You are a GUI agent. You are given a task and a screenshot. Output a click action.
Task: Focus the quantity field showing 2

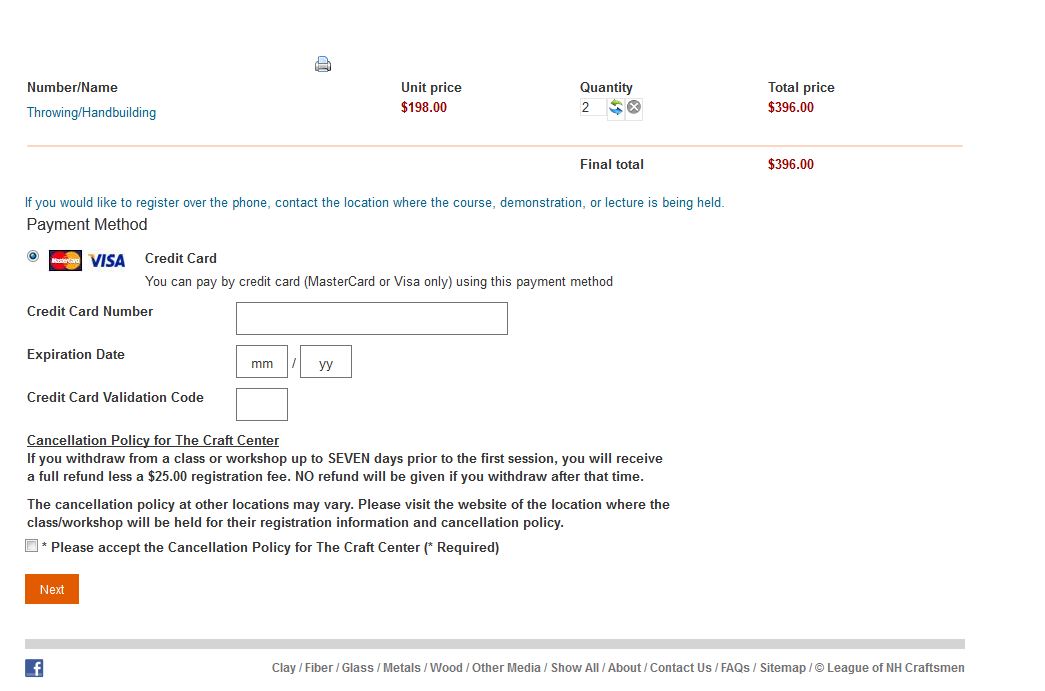[x=592, y=107]
